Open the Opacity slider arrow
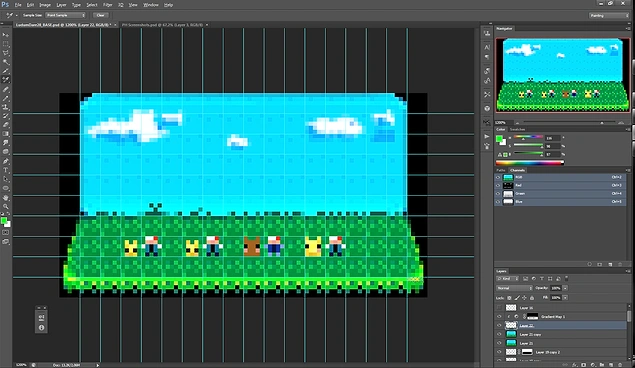The width and height of the screenshot is (635, 368). [x=565, y=288]
